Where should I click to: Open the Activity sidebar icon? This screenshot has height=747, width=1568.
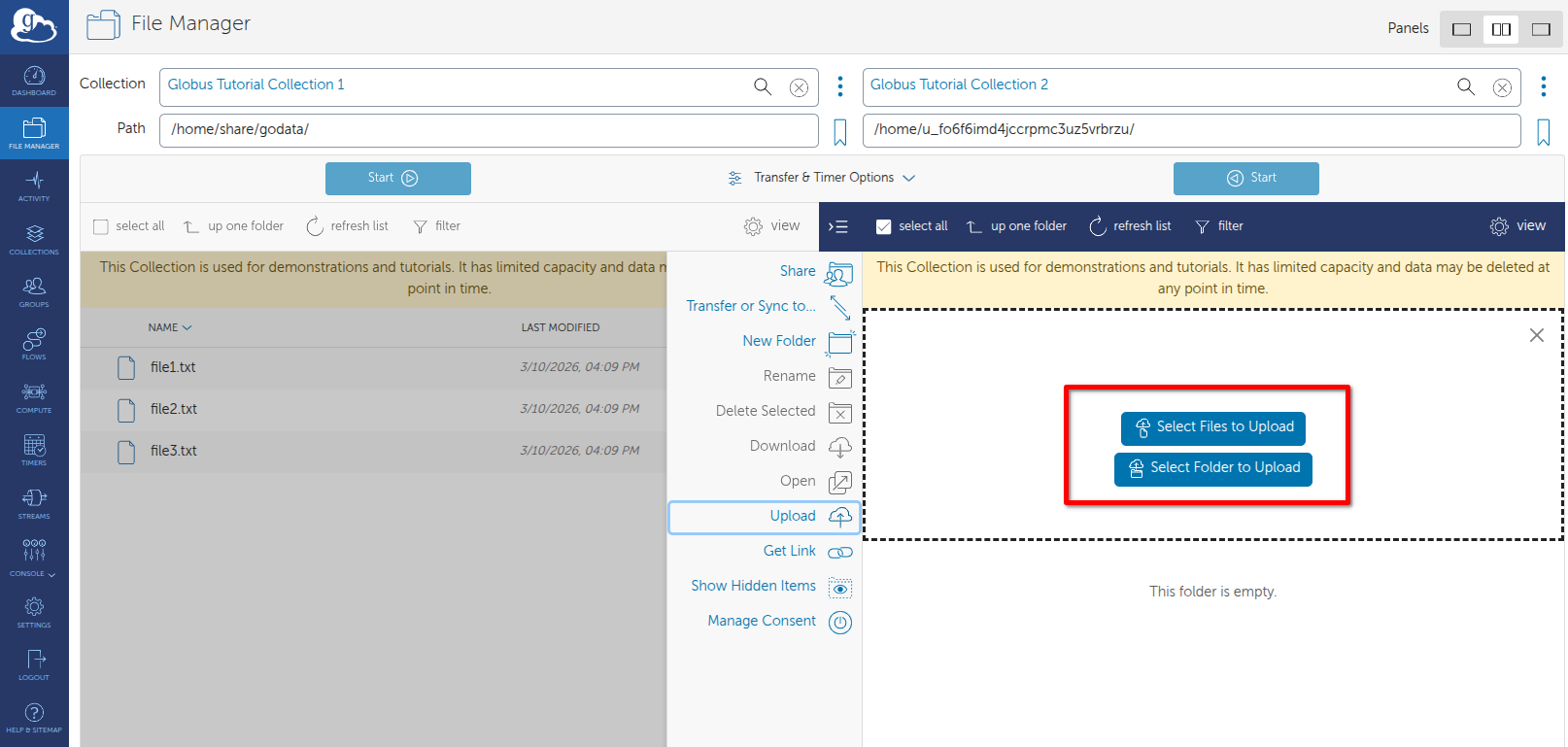(x=34, y=187)
